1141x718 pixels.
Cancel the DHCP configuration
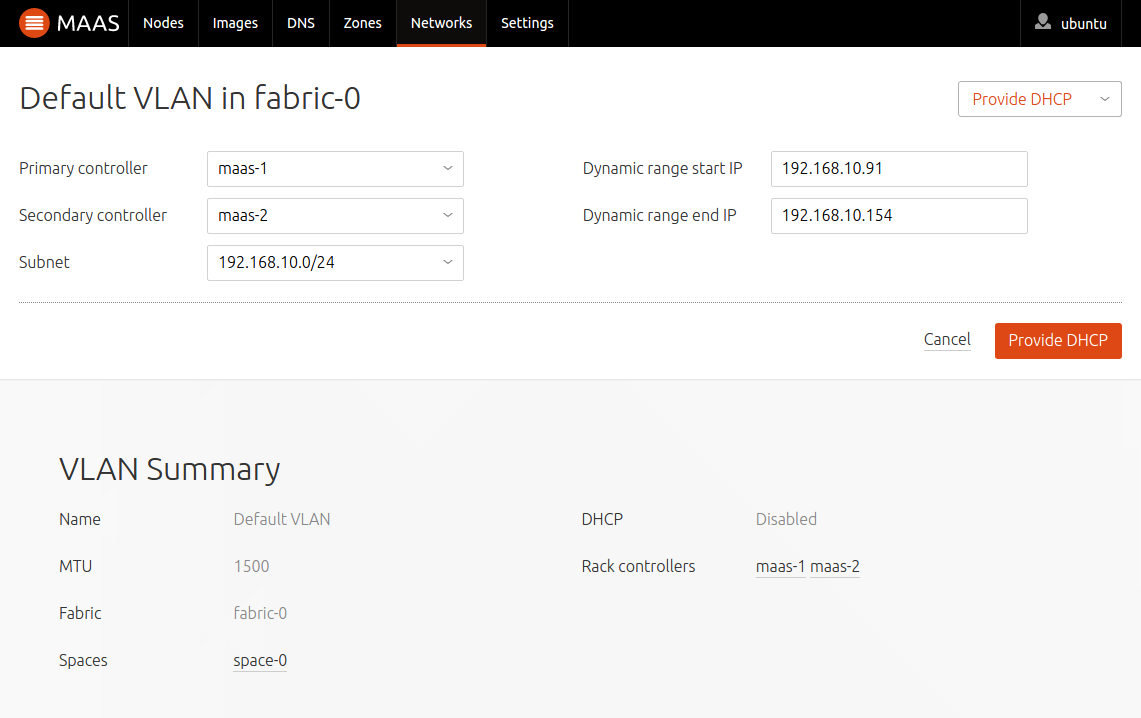click(x=947, y=340)
